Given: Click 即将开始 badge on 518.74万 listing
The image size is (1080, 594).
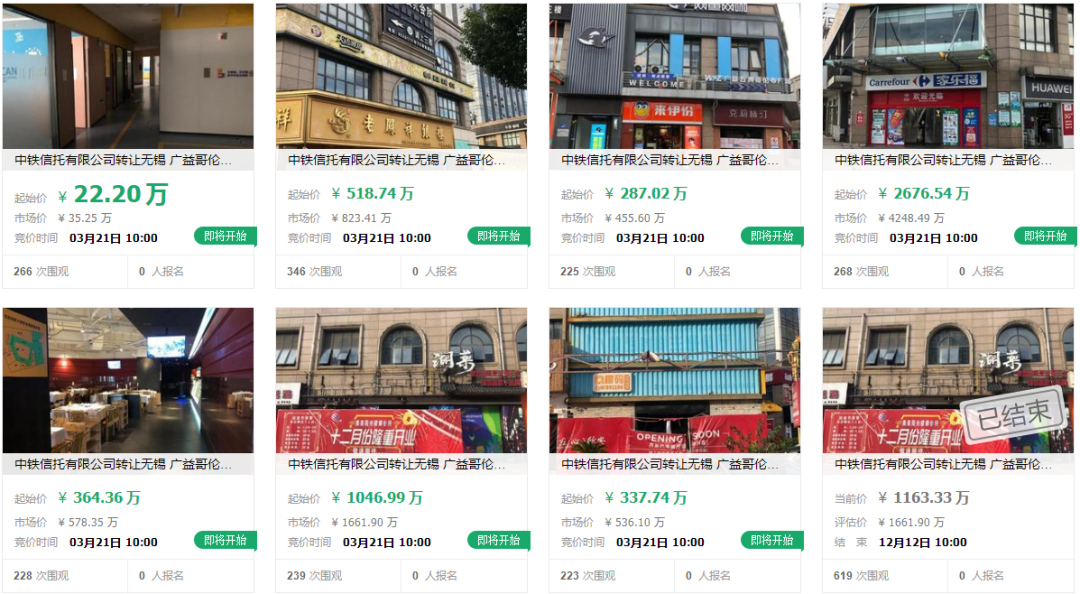Looking at the screenshot, I should tap(499, 236).
